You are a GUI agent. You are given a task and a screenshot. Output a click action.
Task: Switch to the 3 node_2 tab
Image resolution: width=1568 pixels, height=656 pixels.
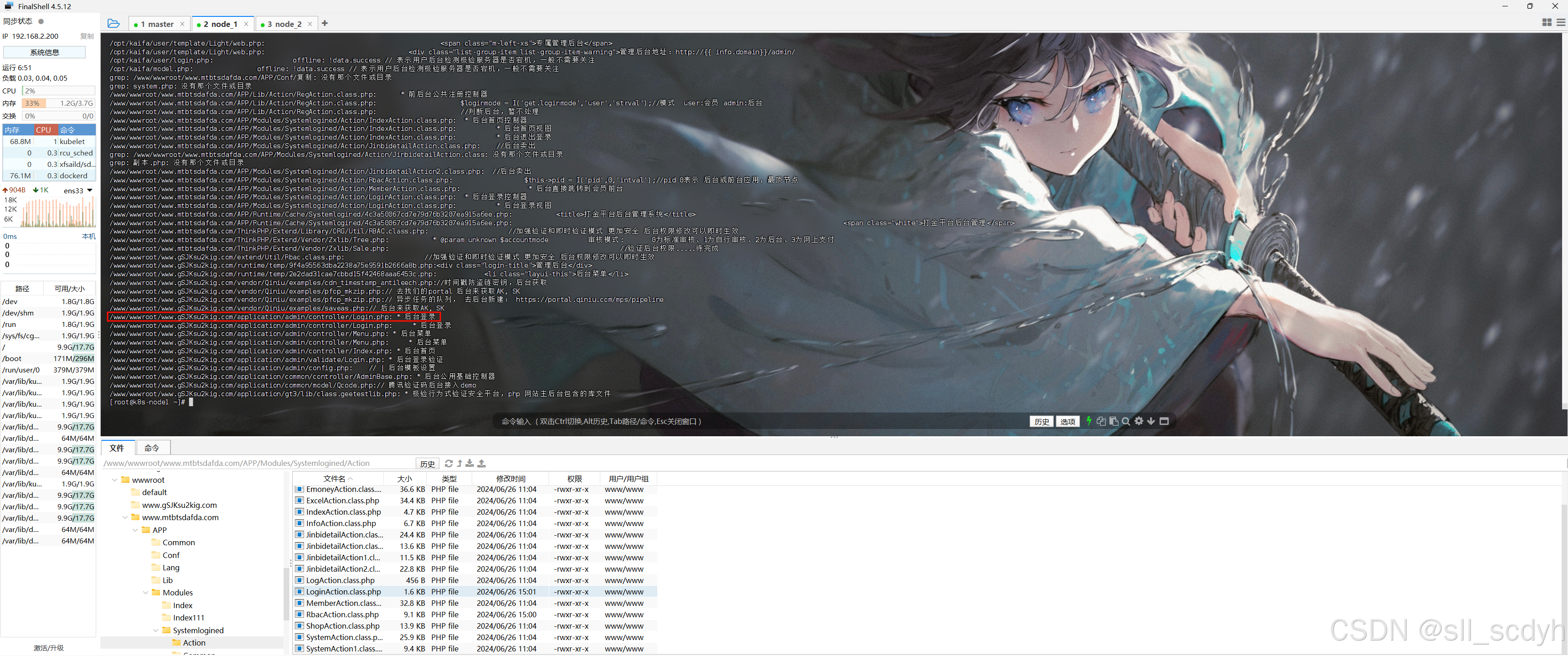click(x=284, y=24)
